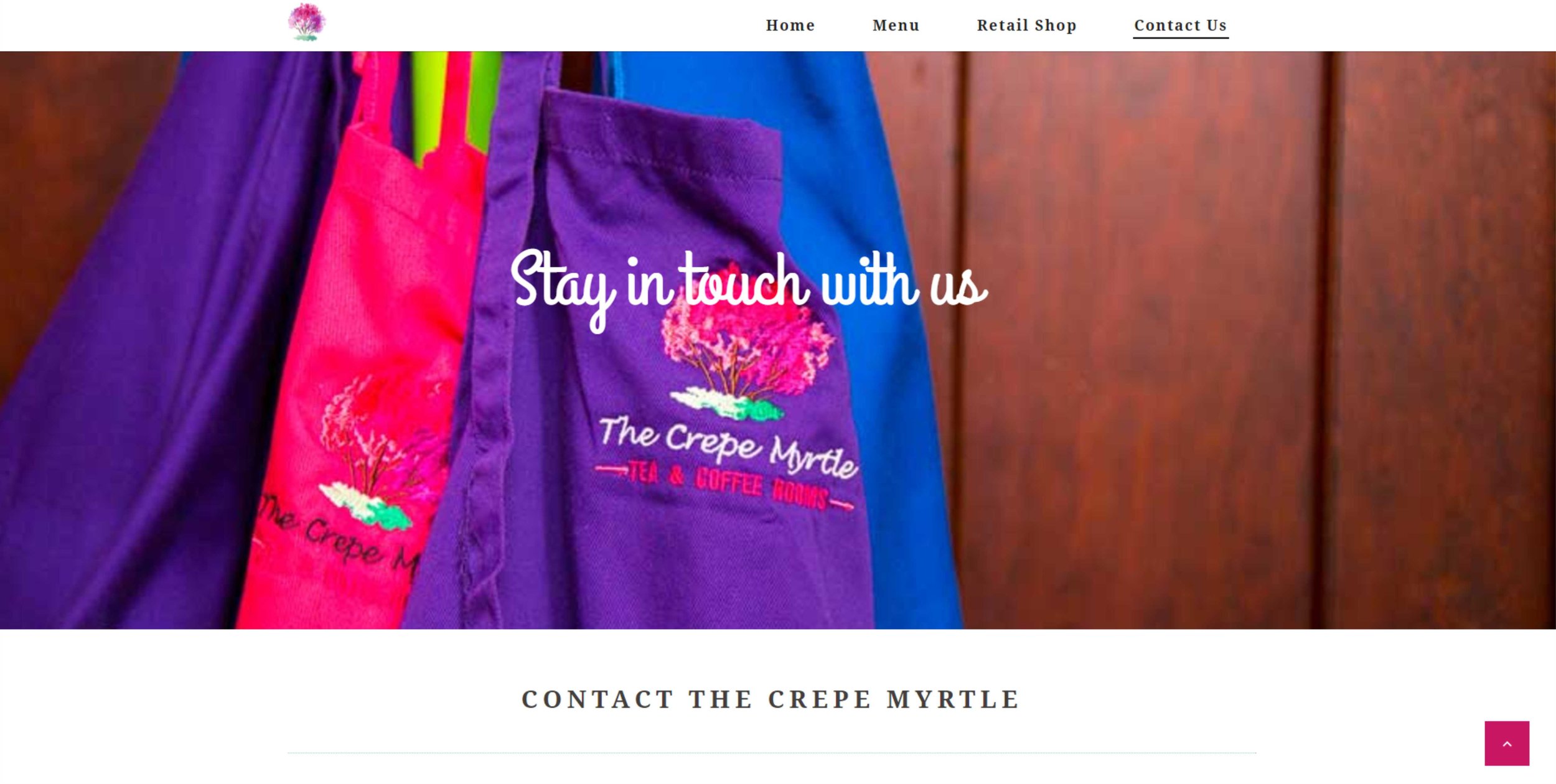Click "The Crepe Myrtle" stitching on purple apron

[x=728, y=448]
